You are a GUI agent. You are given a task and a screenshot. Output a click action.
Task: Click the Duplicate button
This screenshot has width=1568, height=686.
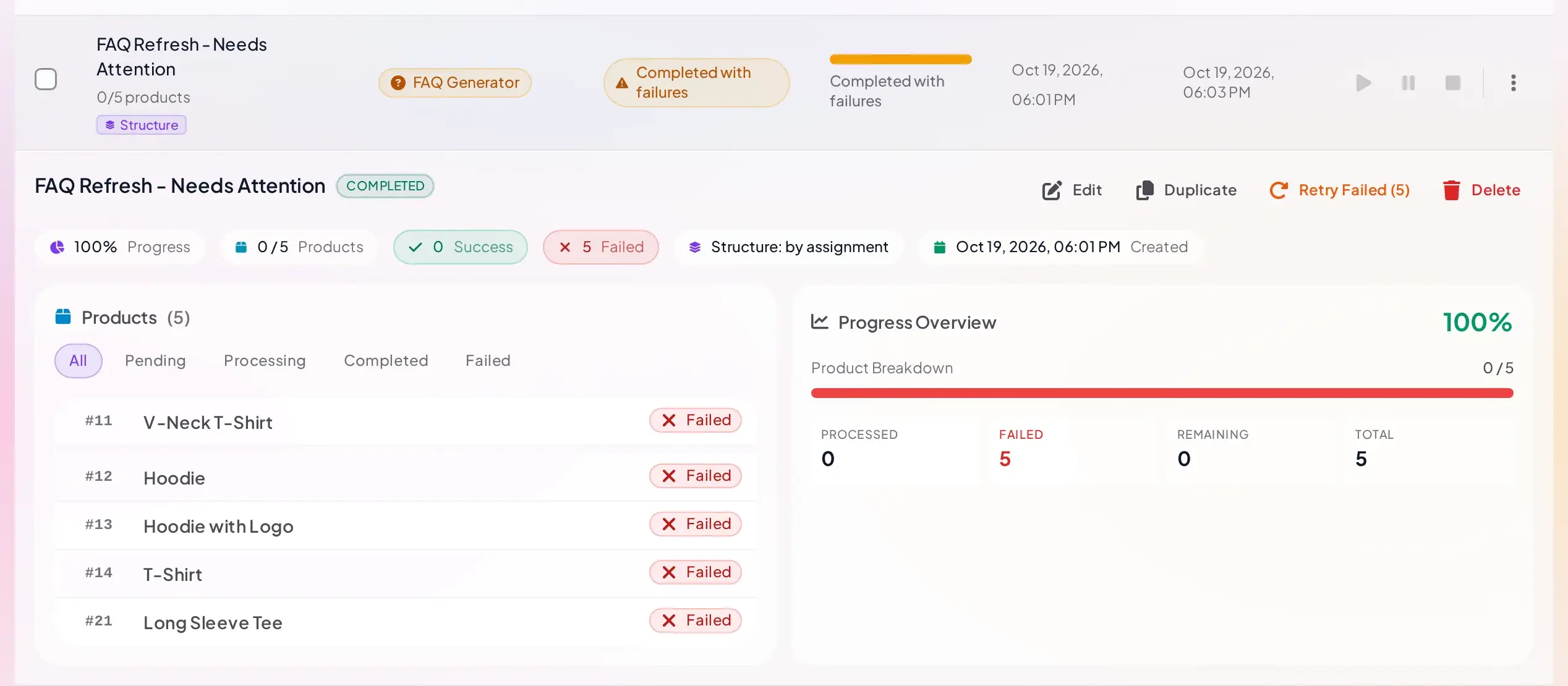(x=1186, y=190)
